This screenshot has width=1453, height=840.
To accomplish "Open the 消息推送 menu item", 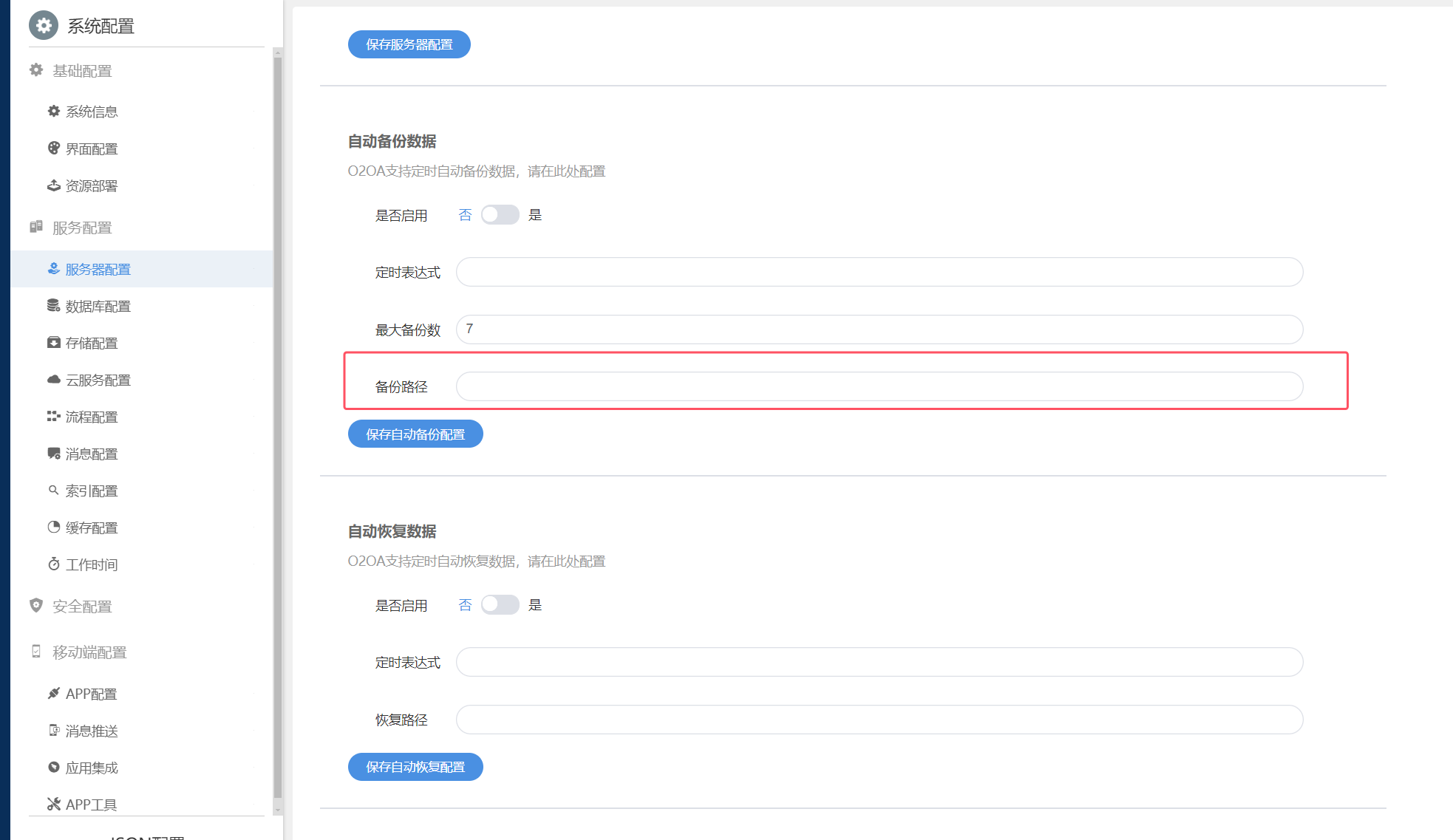I will tap(92, 731).
